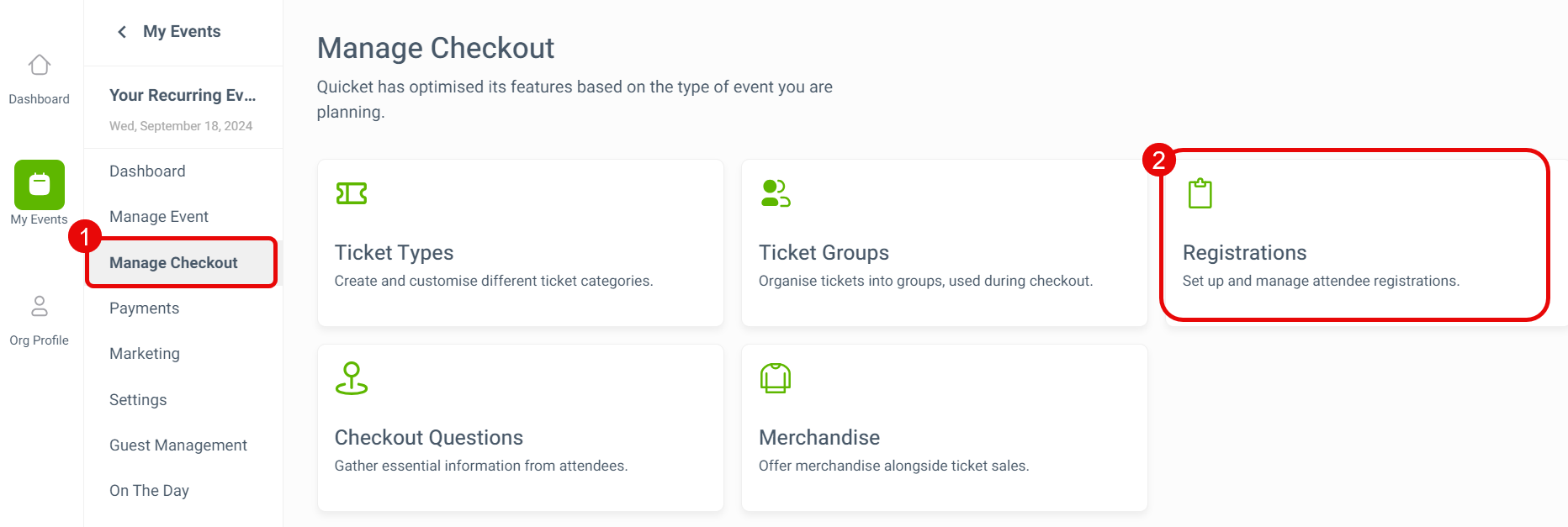This screenshot has height=527, width=1568.
Task: Open Guest Management in sidebar
Action: (178, 445)
